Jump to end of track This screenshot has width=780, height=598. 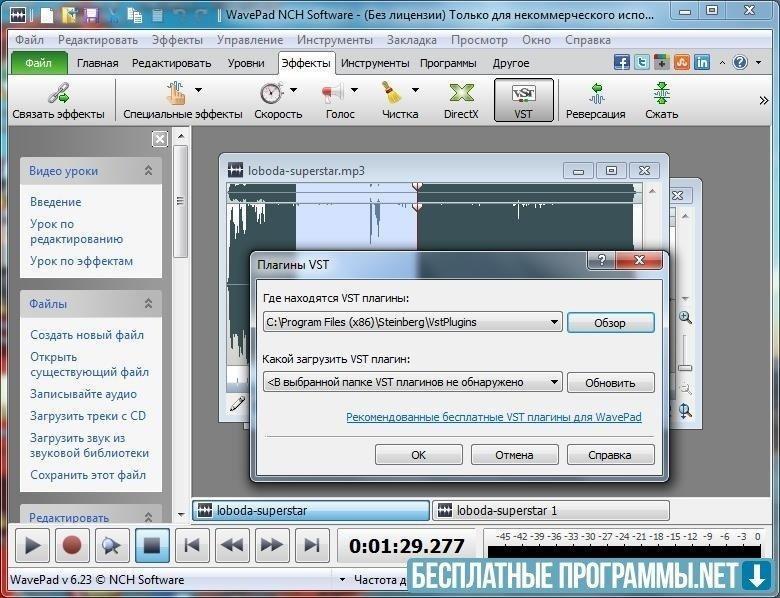(312, 546)
